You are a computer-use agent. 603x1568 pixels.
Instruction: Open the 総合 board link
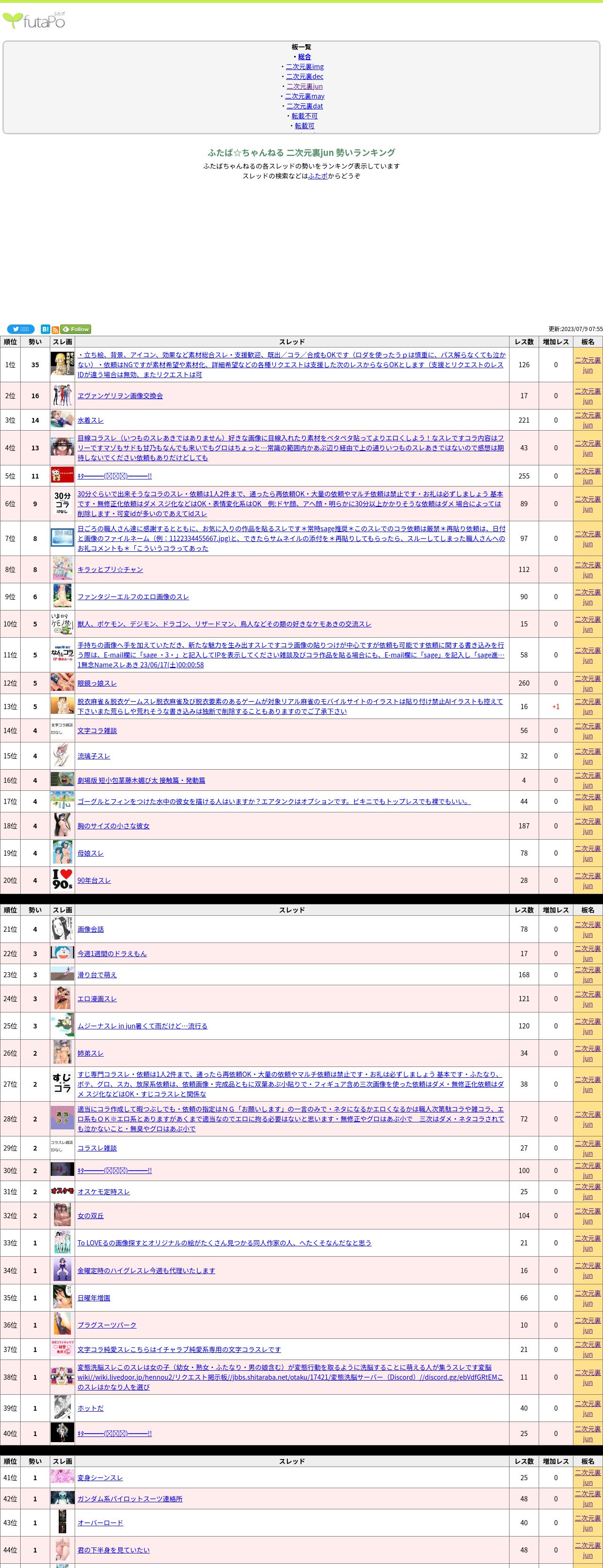304,57
